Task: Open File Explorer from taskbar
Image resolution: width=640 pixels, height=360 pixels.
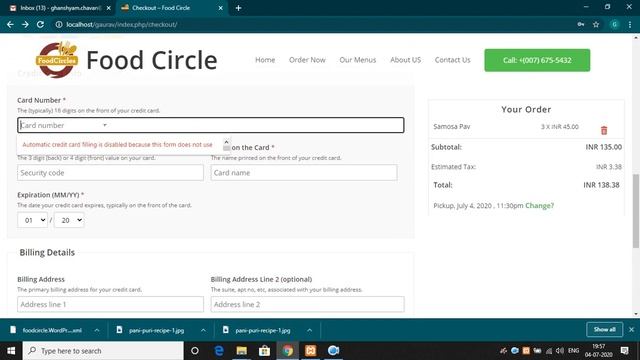Action: (x=242, y=351)
